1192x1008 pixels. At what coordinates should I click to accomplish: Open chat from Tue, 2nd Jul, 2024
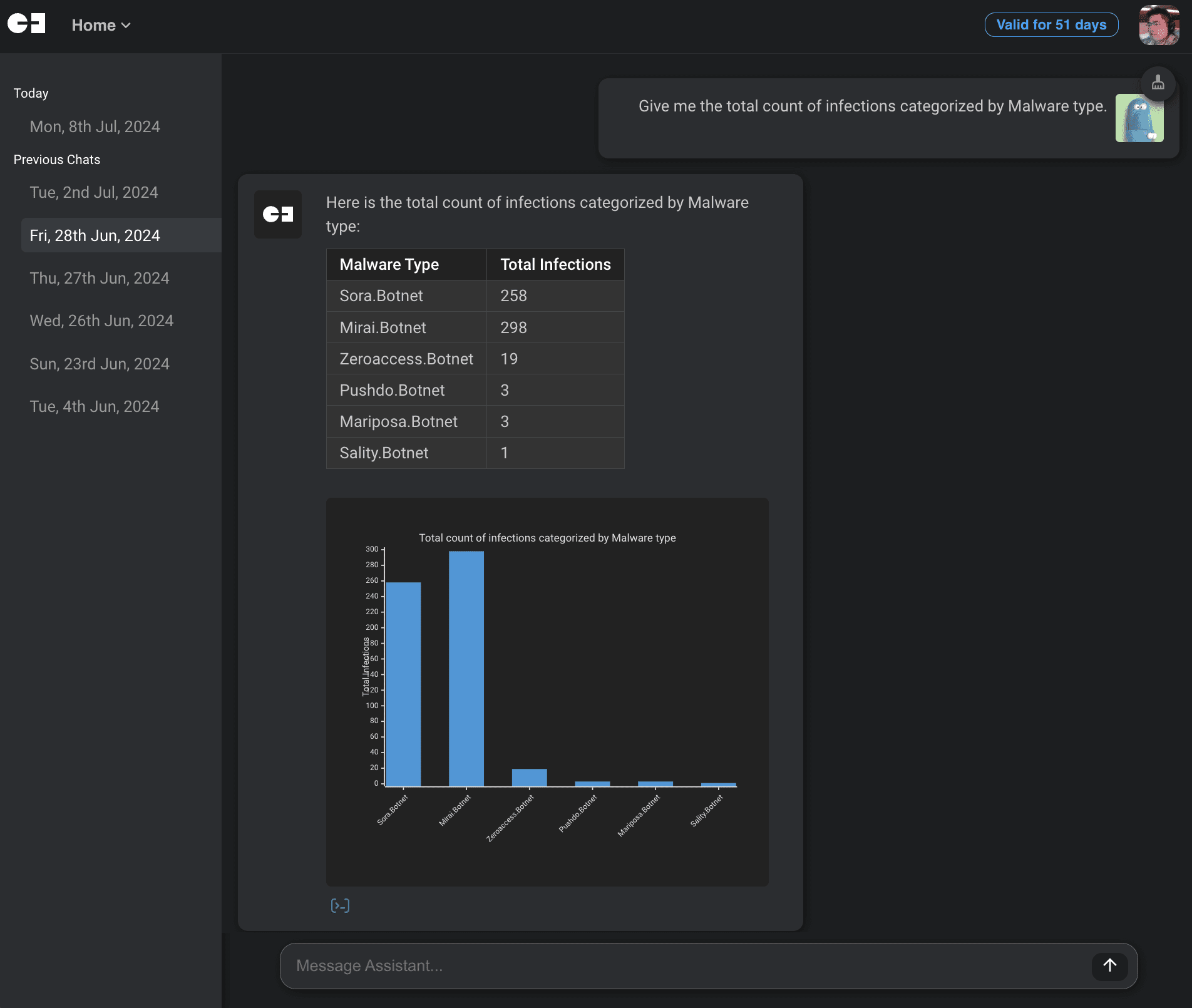point(94,192)
